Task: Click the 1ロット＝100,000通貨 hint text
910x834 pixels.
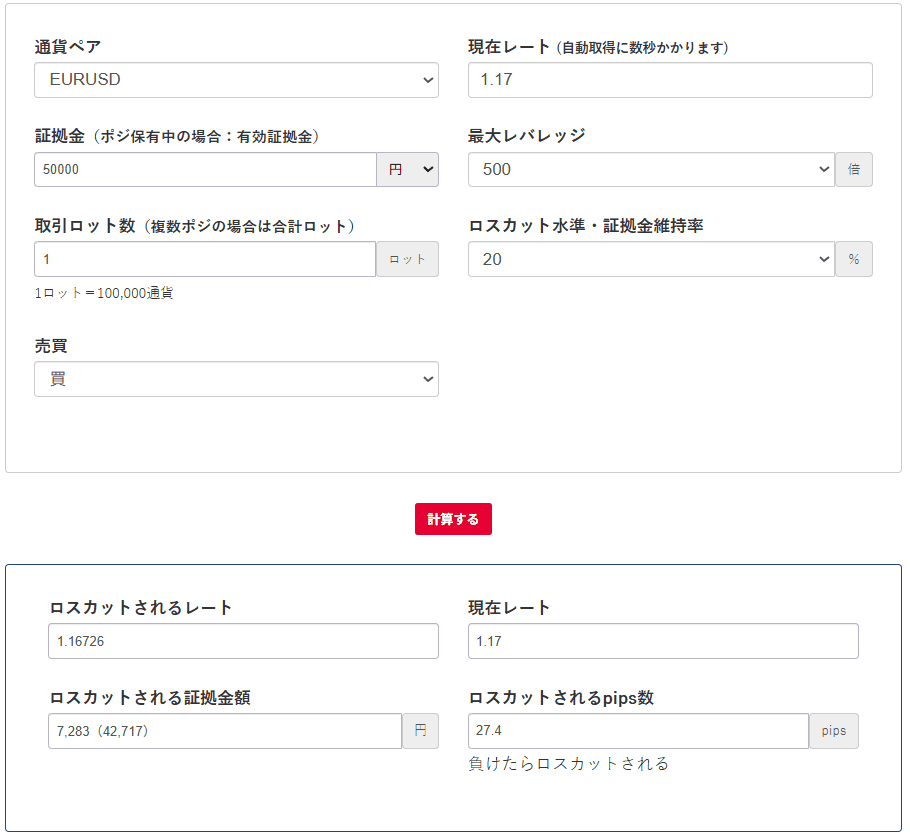Action: click(105, 294)
